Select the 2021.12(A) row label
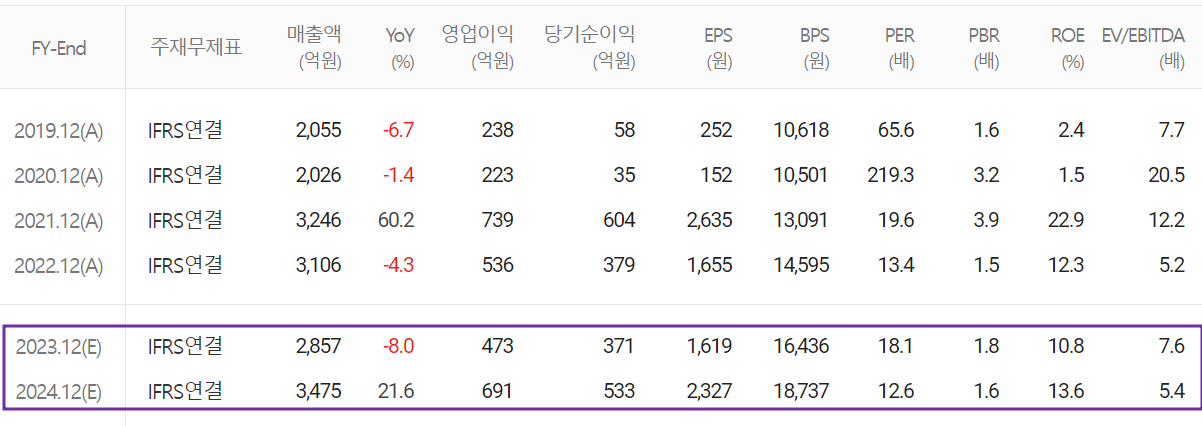The height and width of the screenshot is (426, 1202). pos(58,220)
